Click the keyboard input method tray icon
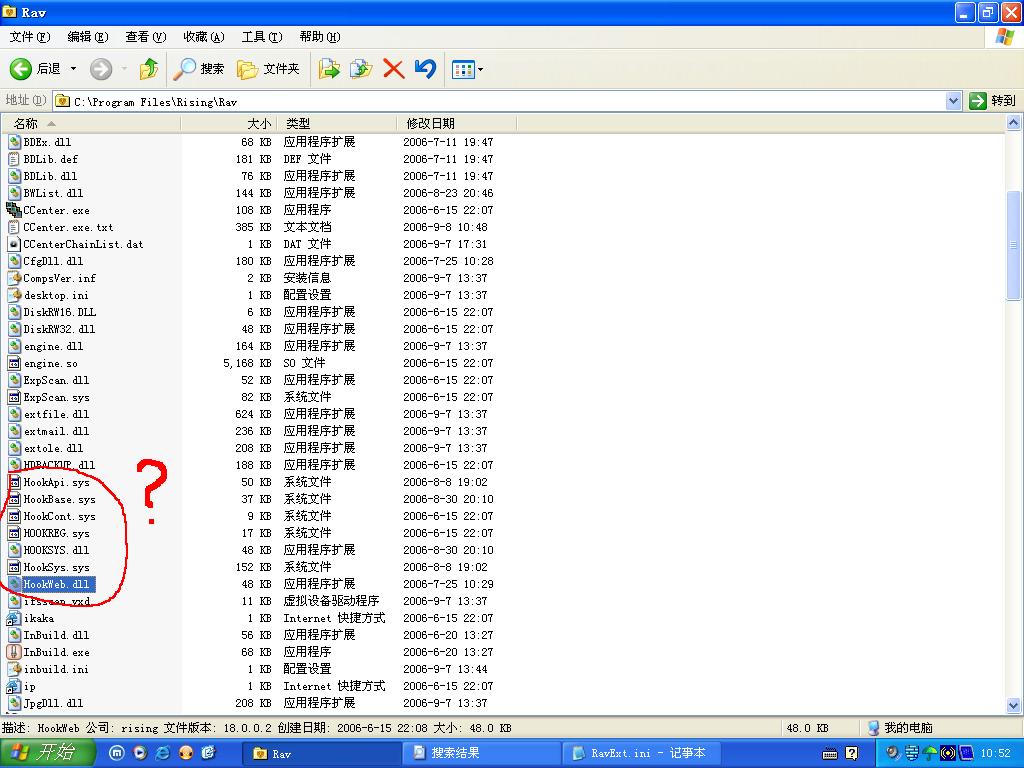 pyautogui.click(x=830, y=754)
